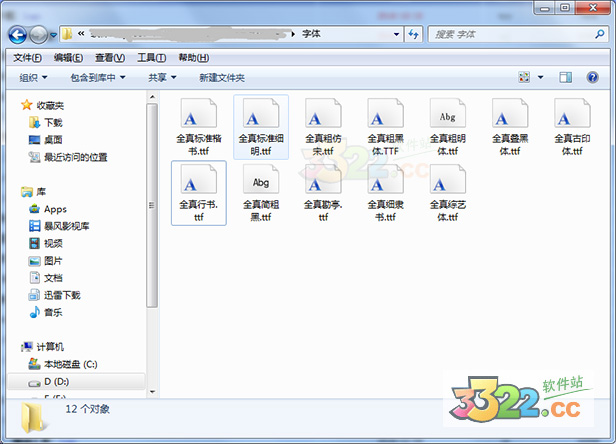Open the 帮助(H) menu
Screen dimensions: 616x444
click(194, 58)
